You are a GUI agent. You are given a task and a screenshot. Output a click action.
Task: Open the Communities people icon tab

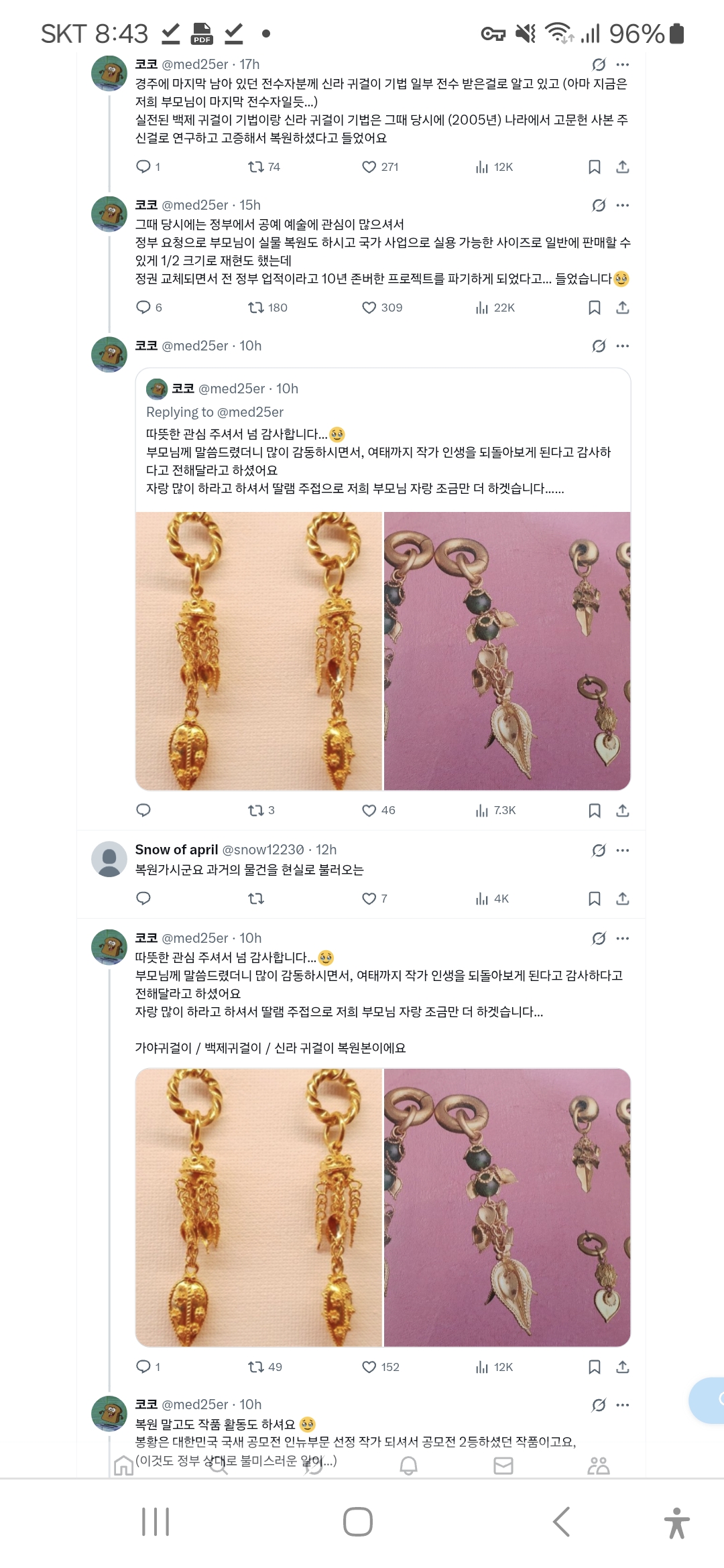[x=598, y=1466]
